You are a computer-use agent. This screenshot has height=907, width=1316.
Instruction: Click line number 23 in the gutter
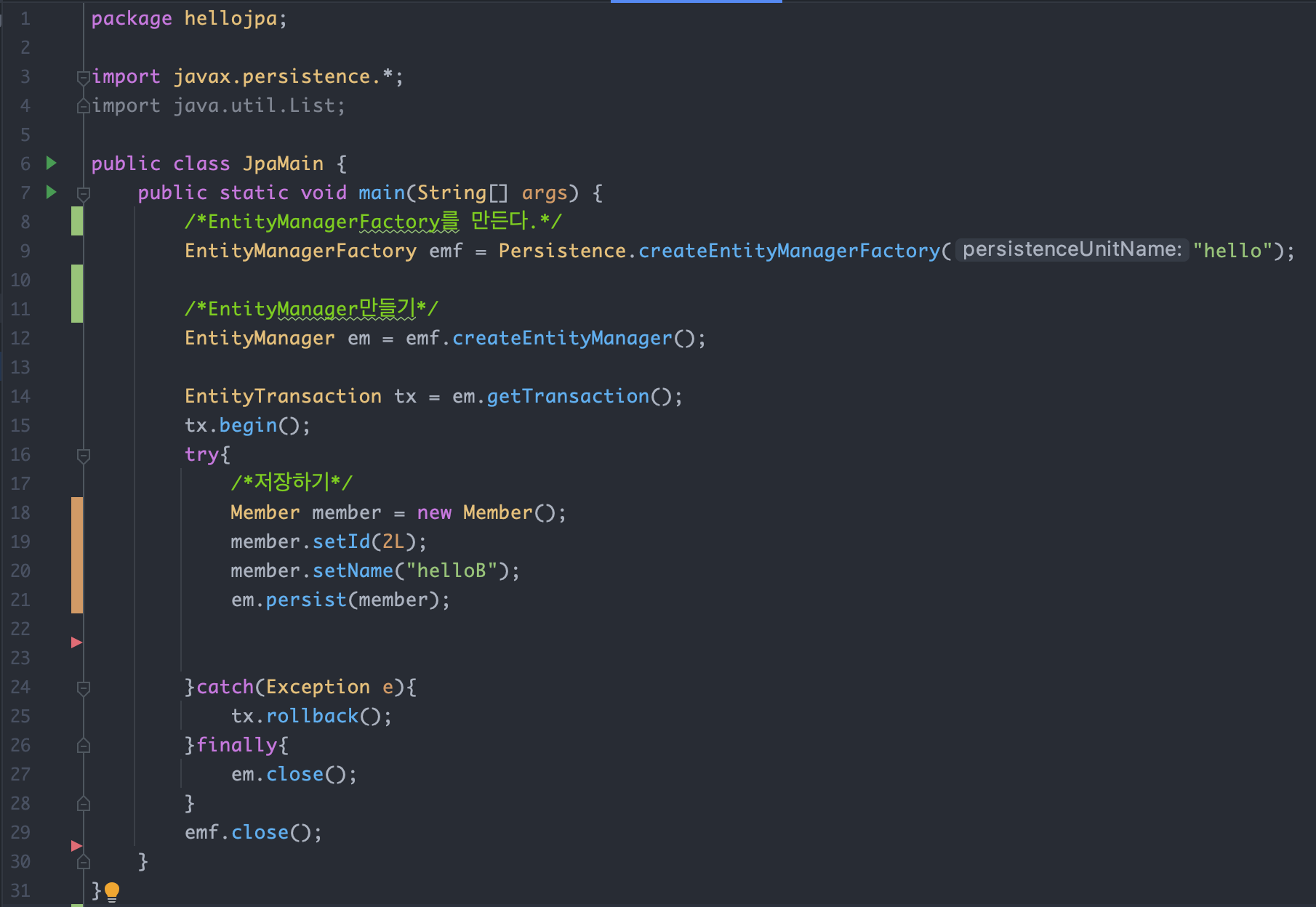20,658
